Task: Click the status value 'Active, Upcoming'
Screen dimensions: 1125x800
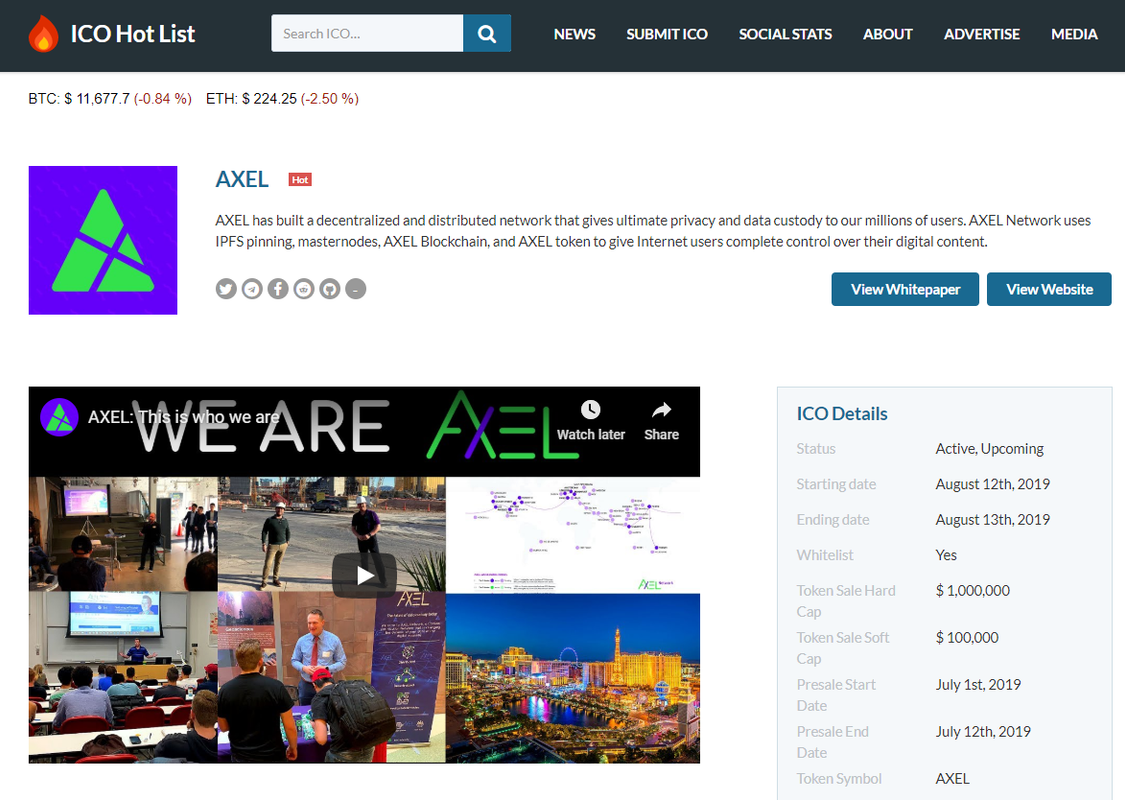Action: 989,449
